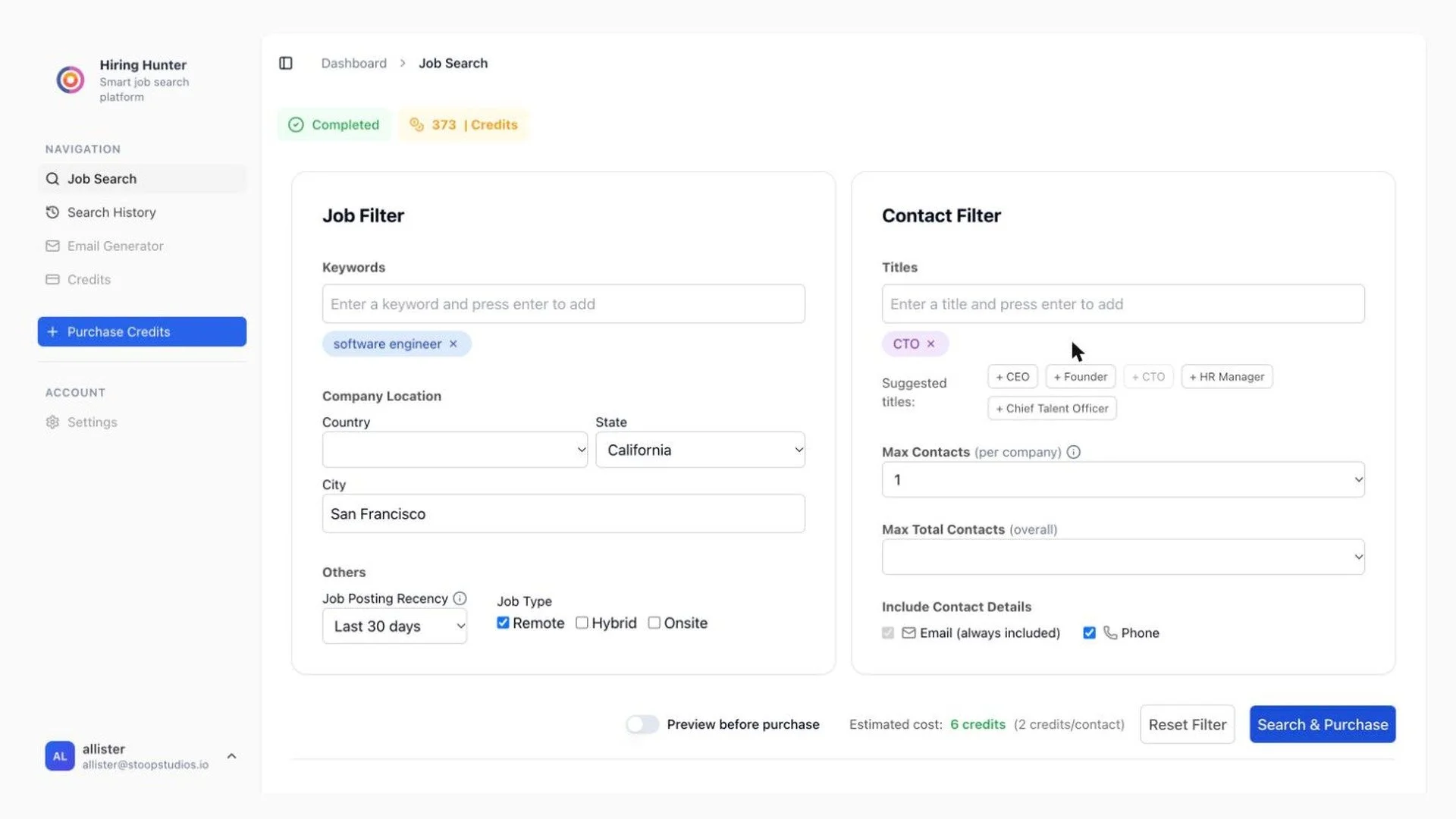
Task: Toggle Preview before purchase switch
Action: coord(642,724)
